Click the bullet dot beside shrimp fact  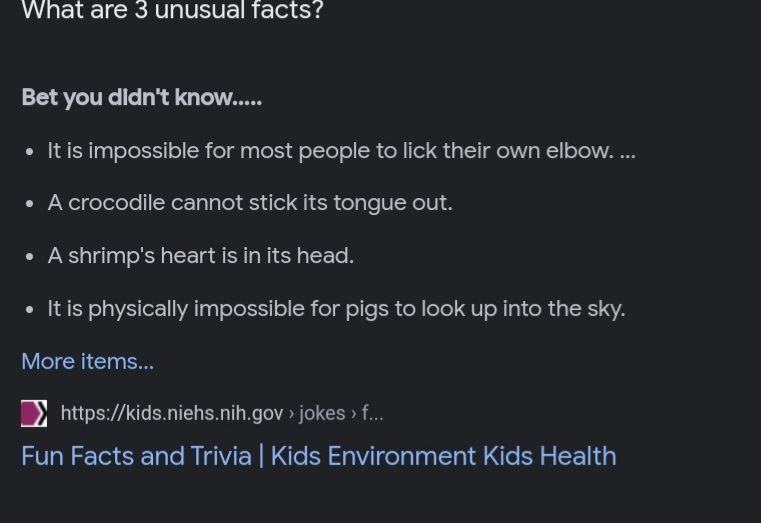30,257
